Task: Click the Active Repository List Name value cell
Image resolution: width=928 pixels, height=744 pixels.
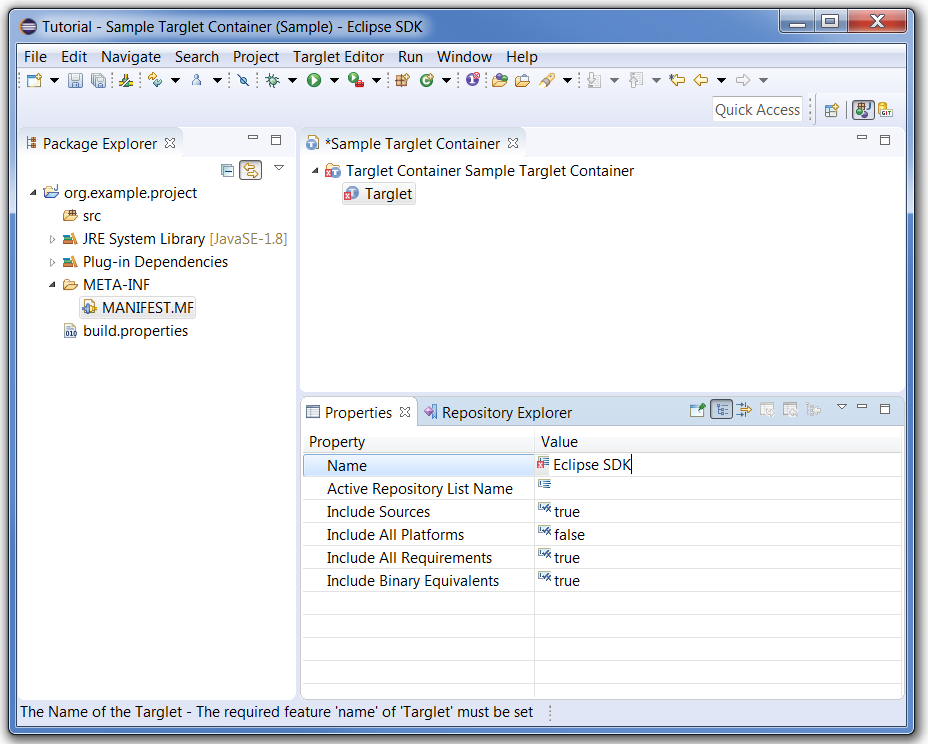Action: pos(718,488)
